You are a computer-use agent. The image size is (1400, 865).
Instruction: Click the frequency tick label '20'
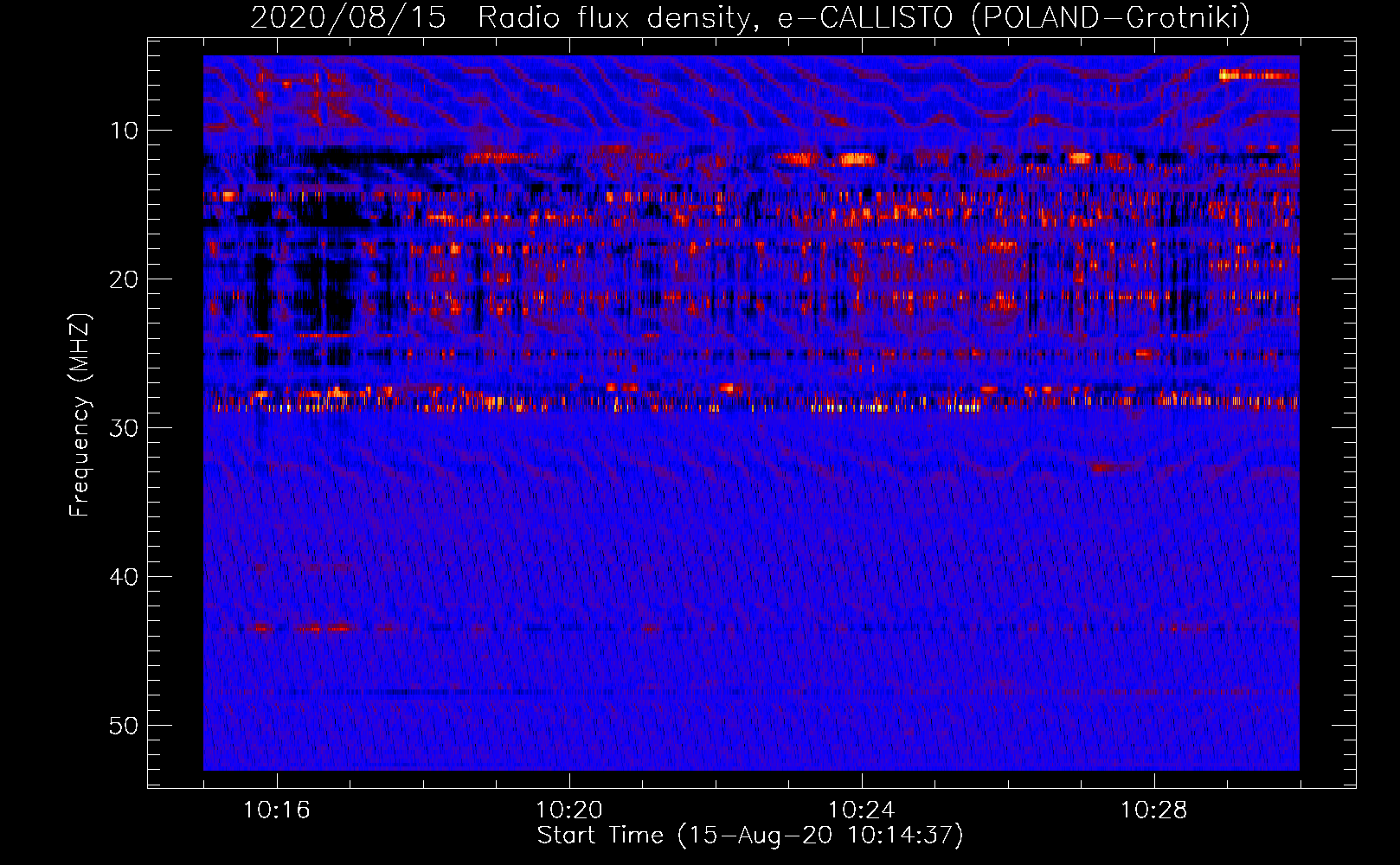pyautogui.click(x=124, y=279)
